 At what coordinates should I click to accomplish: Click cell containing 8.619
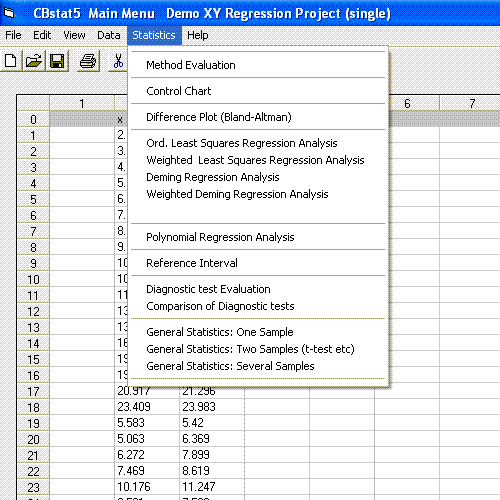(x=212, y=471)
